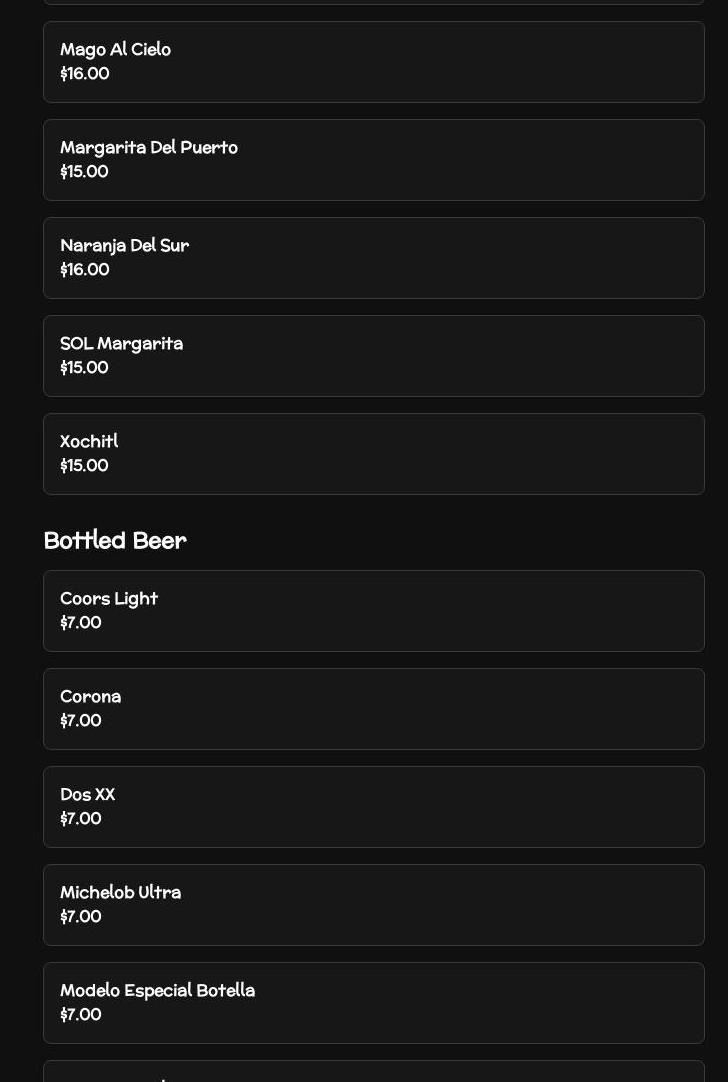Screen dimensions: 728x1082
Task: Click the $16.00 price under Mago Al Cielo
Action: [x=85, y=73]
